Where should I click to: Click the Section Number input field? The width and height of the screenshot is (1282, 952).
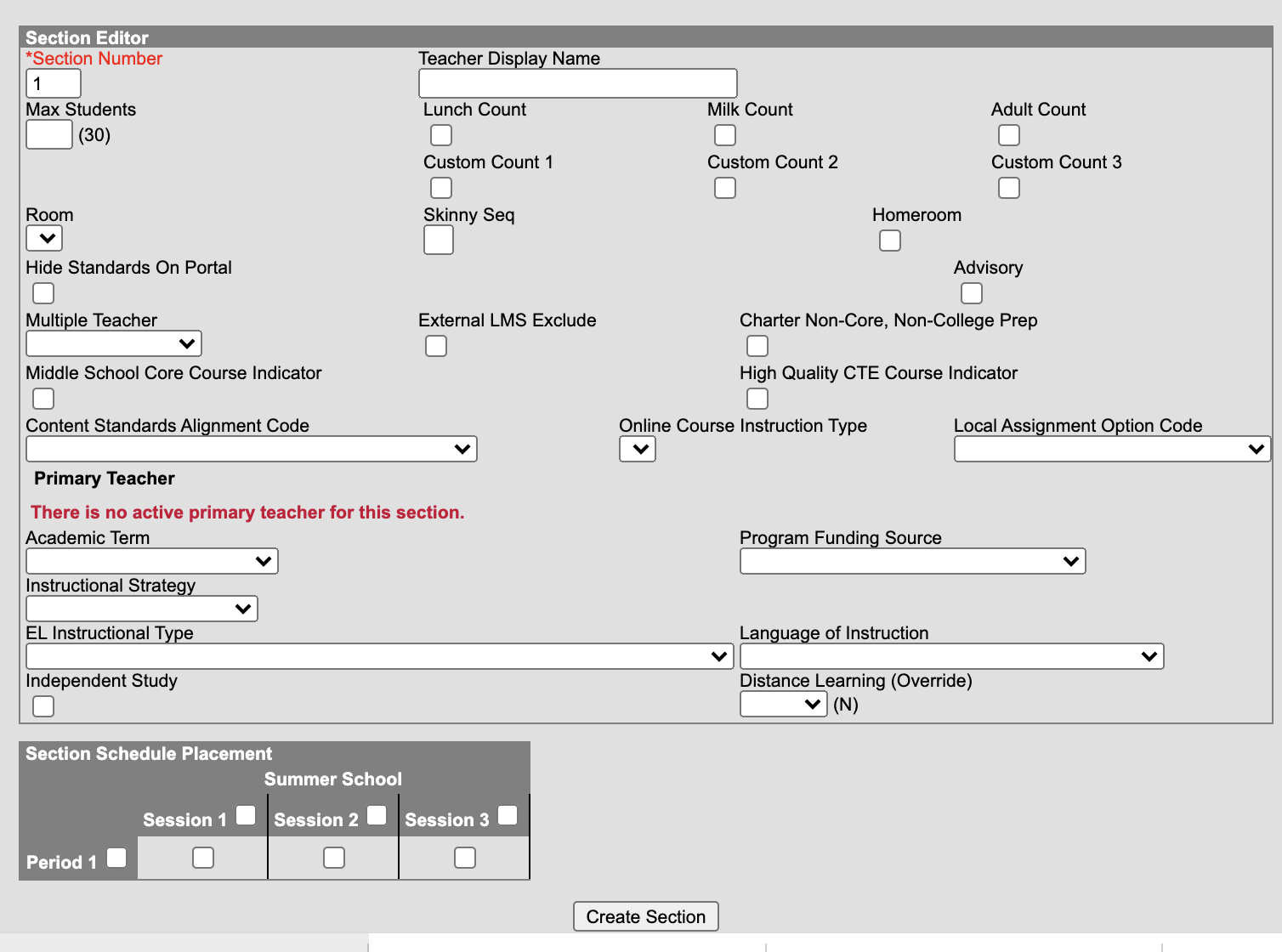(54, 83)
